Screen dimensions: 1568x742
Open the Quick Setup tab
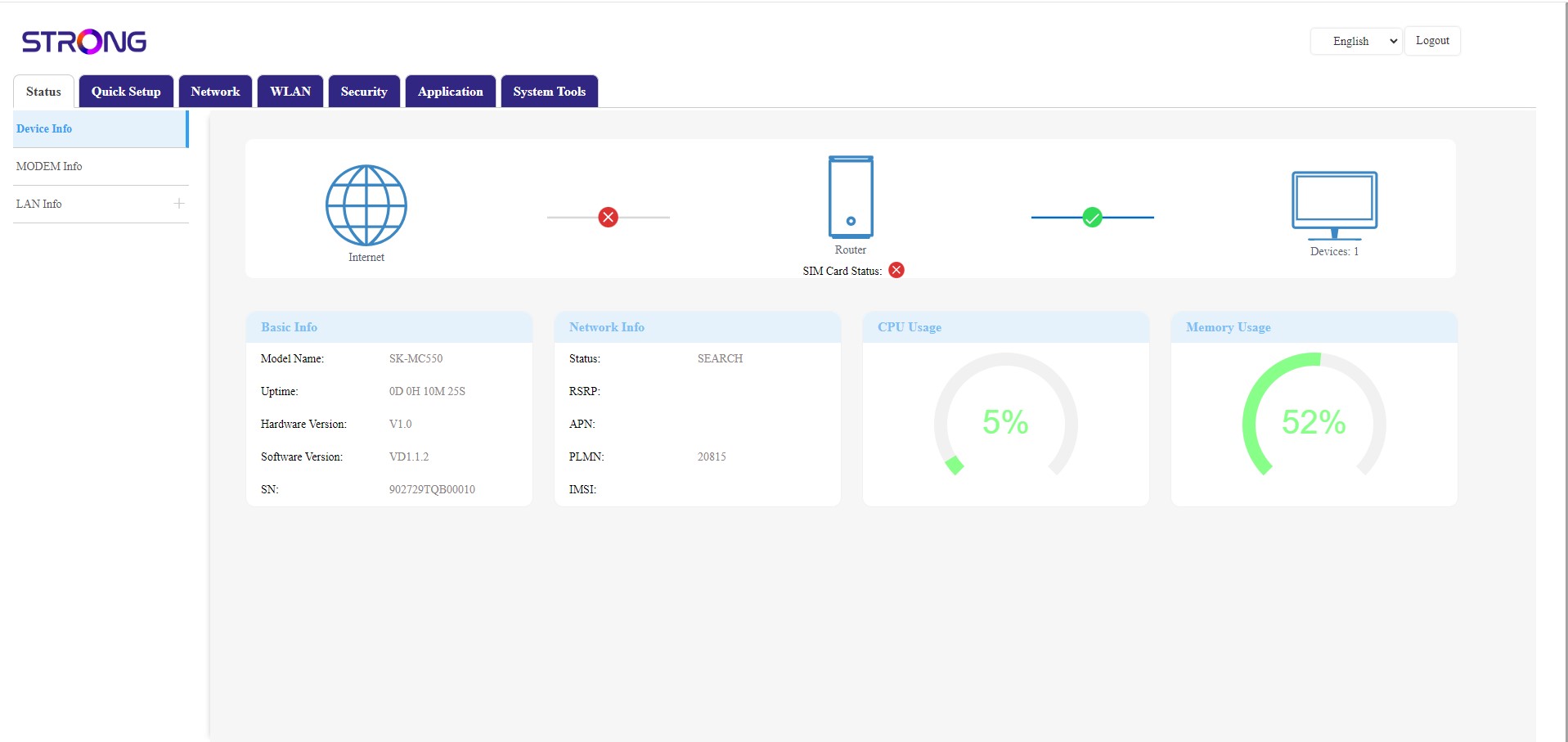126,92
